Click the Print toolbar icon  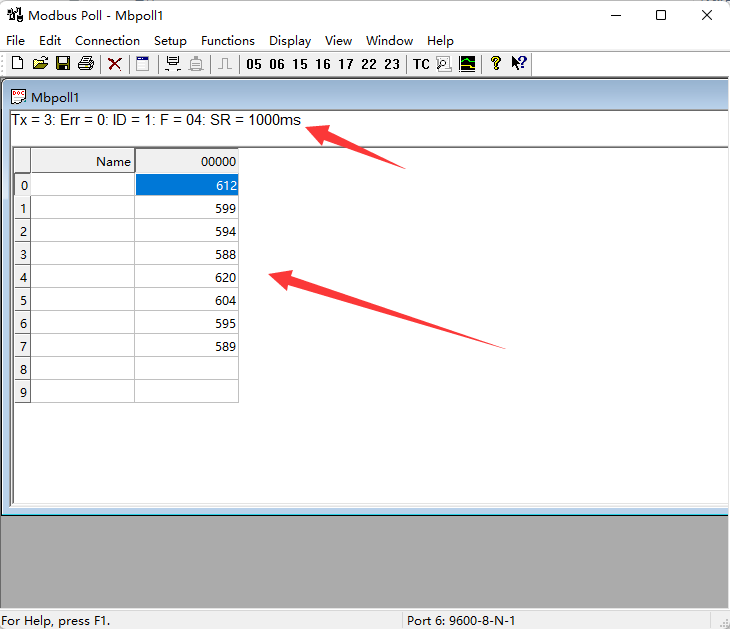[x=86, y=63]
